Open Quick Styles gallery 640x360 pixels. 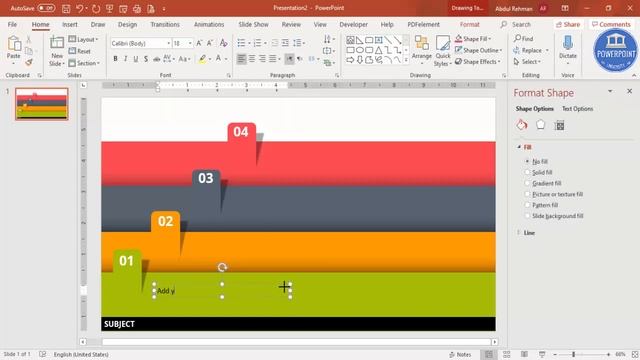click(x=442, y=51)
